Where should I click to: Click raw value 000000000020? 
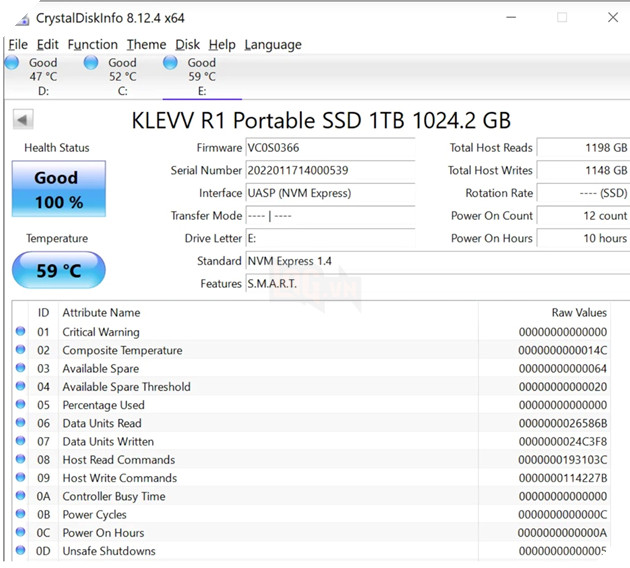coord(562,386)
